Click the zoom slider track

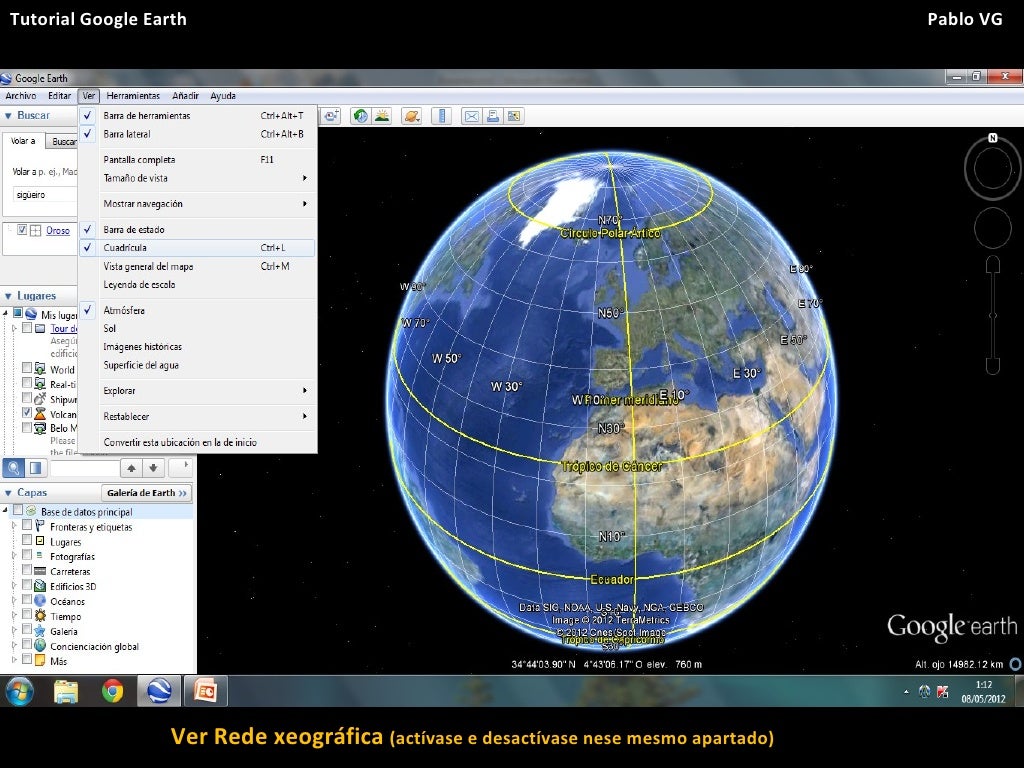pos(993,315)
